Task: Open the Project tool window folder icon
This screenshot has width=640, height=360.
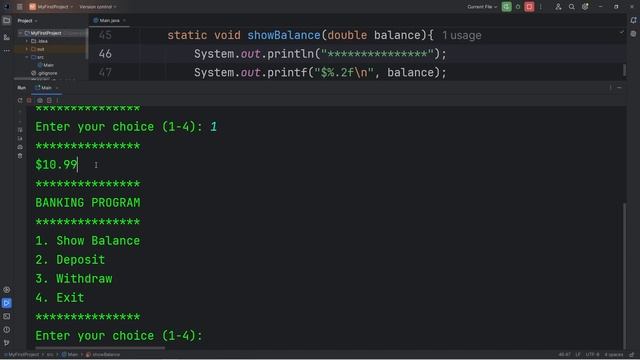Action: point(7,20)
